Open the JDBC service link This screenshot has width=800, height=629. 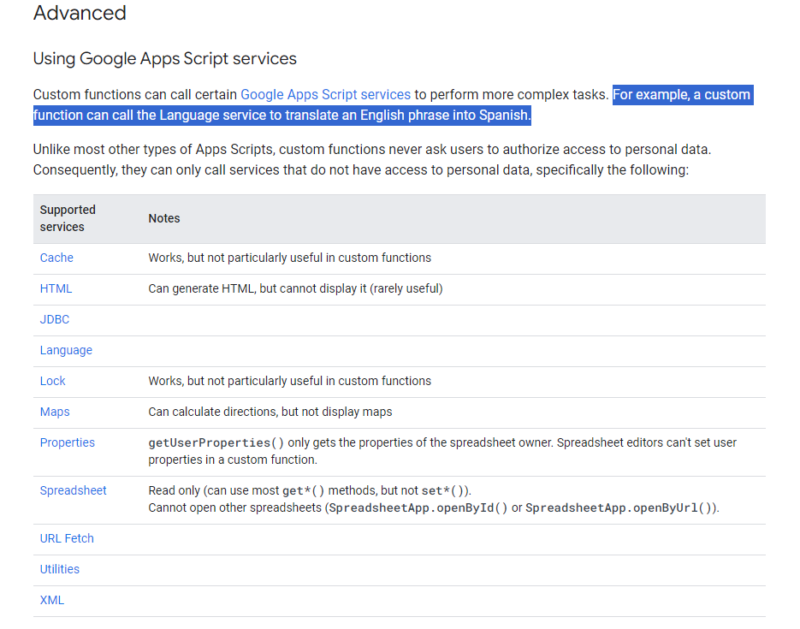point(55,320)
